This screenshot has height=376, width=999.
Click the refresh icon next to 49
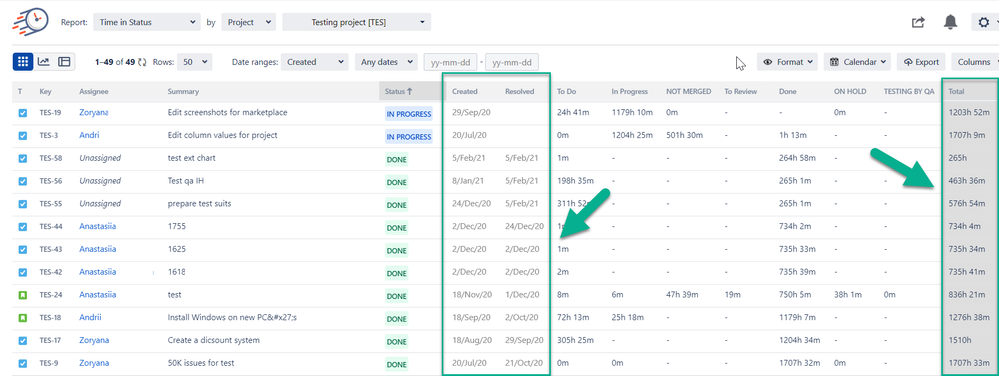(142, 62)
